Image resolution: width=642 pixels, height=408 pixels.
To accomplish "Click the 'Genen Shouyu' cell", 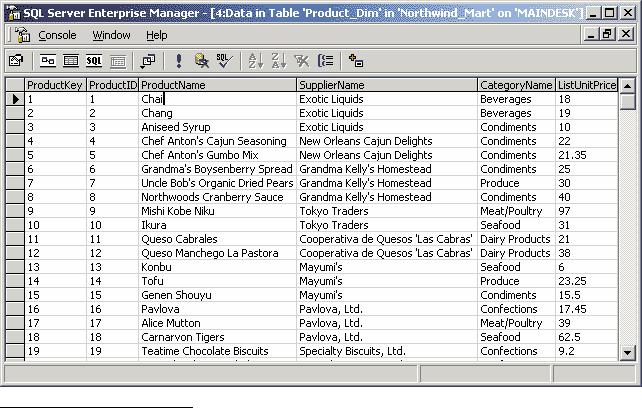I will point(217,295).
